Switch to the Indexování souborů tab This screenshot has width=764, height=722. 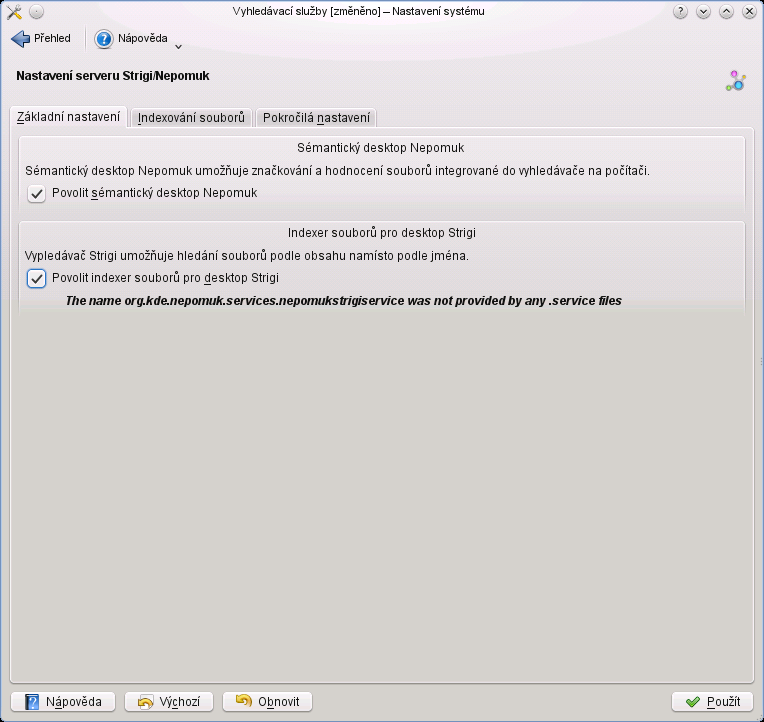(191, 118)
